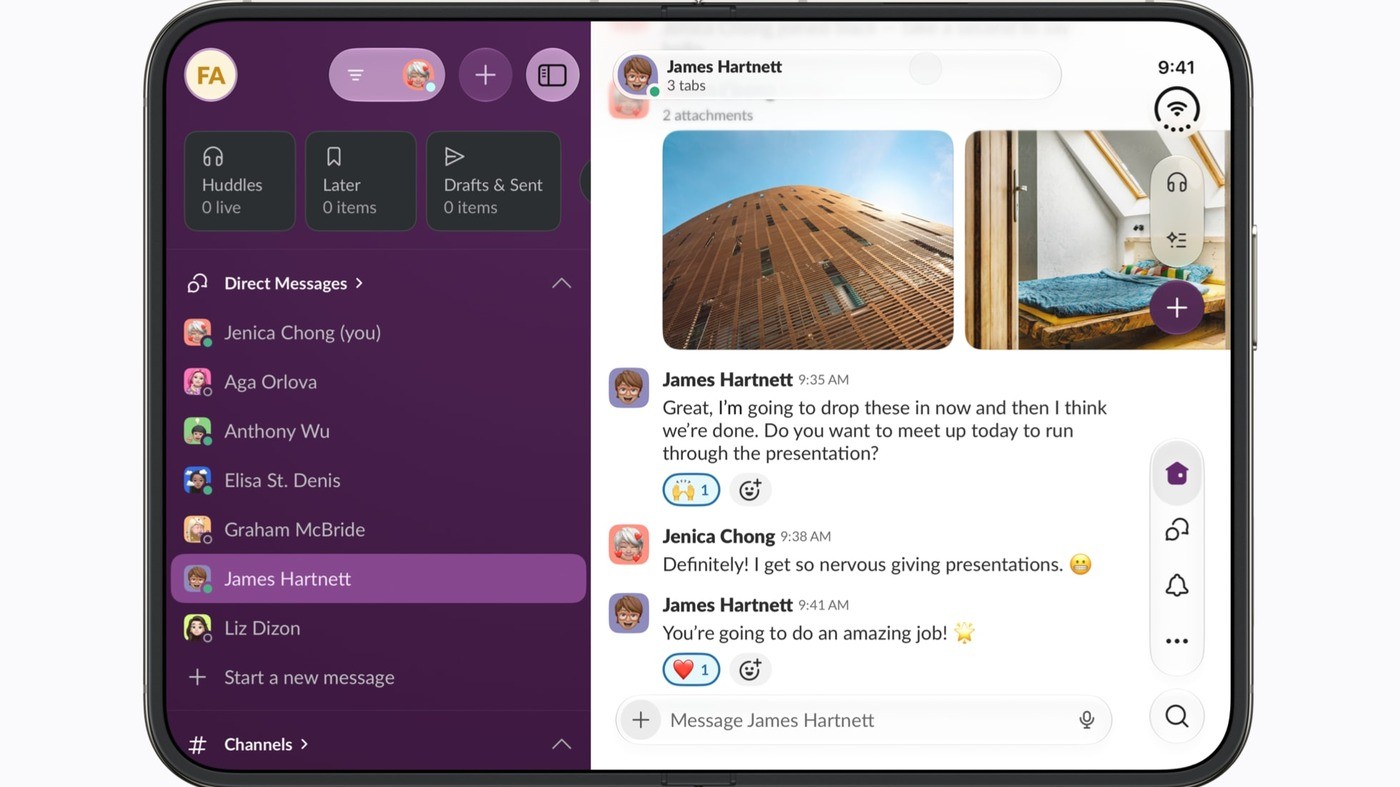The width and height of the screenshot is (1400, 787).
Task: Open the Channels header link
Action: point(266,744)
